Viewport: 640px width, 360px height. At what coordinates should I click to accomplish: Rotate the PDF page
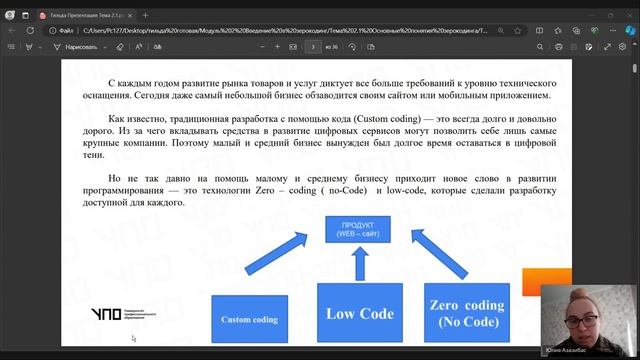click(x=352, y=47)
